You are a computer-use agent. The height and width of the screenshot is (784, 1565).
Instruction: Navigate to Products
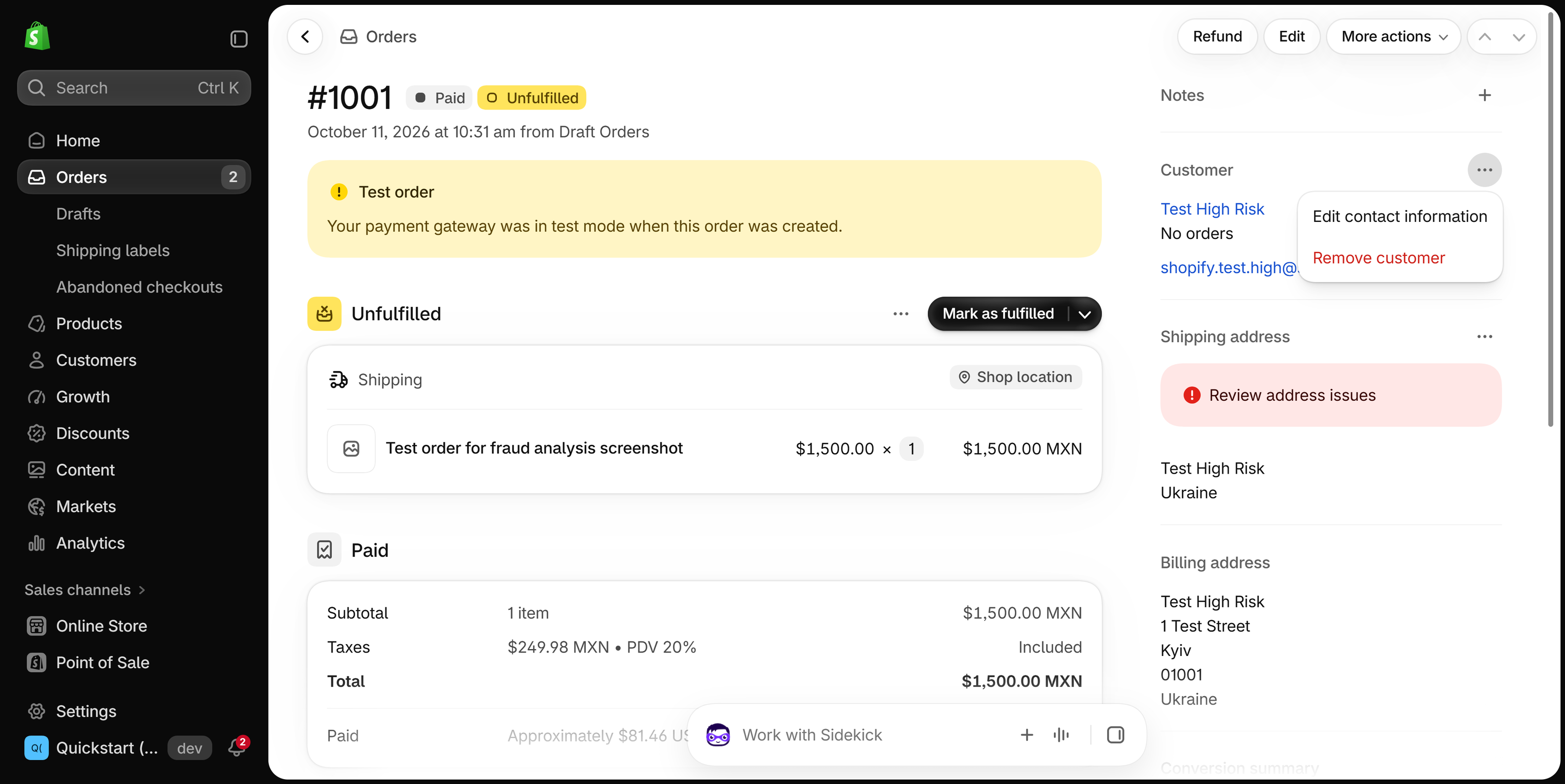point(134,324)
